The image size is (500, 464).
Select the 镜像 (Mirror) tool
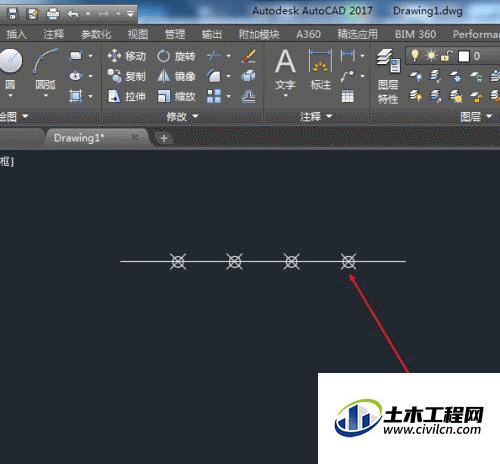tap(176, 76)
